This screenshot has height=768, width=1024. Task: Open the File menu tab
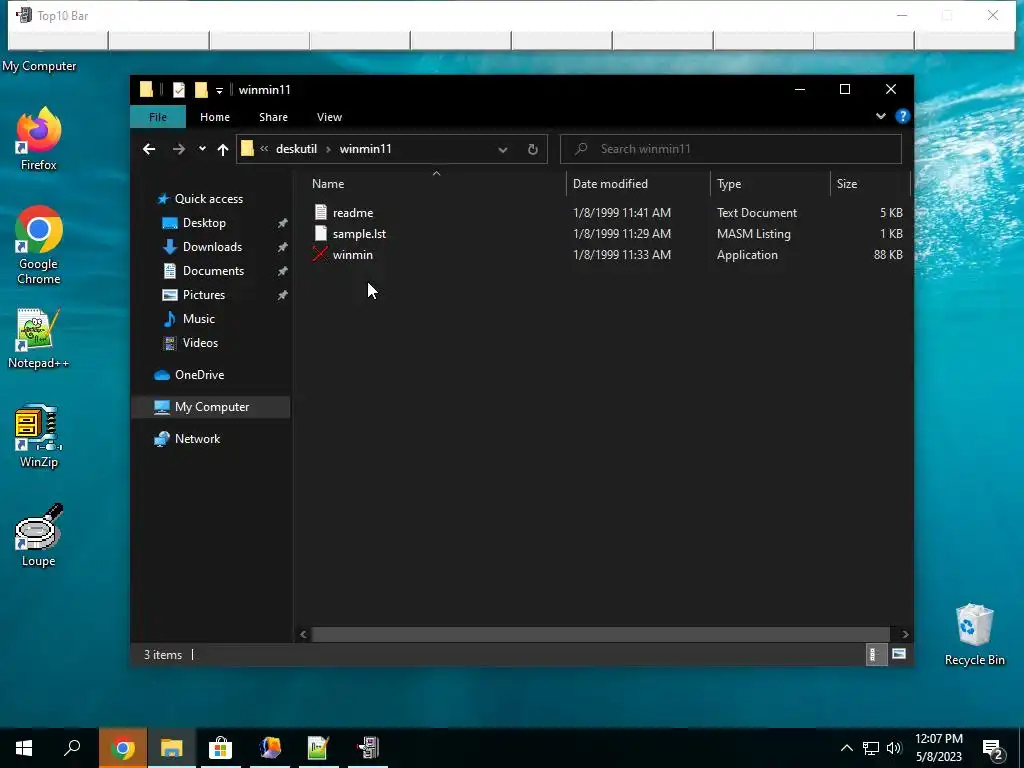tap(158, 117)
